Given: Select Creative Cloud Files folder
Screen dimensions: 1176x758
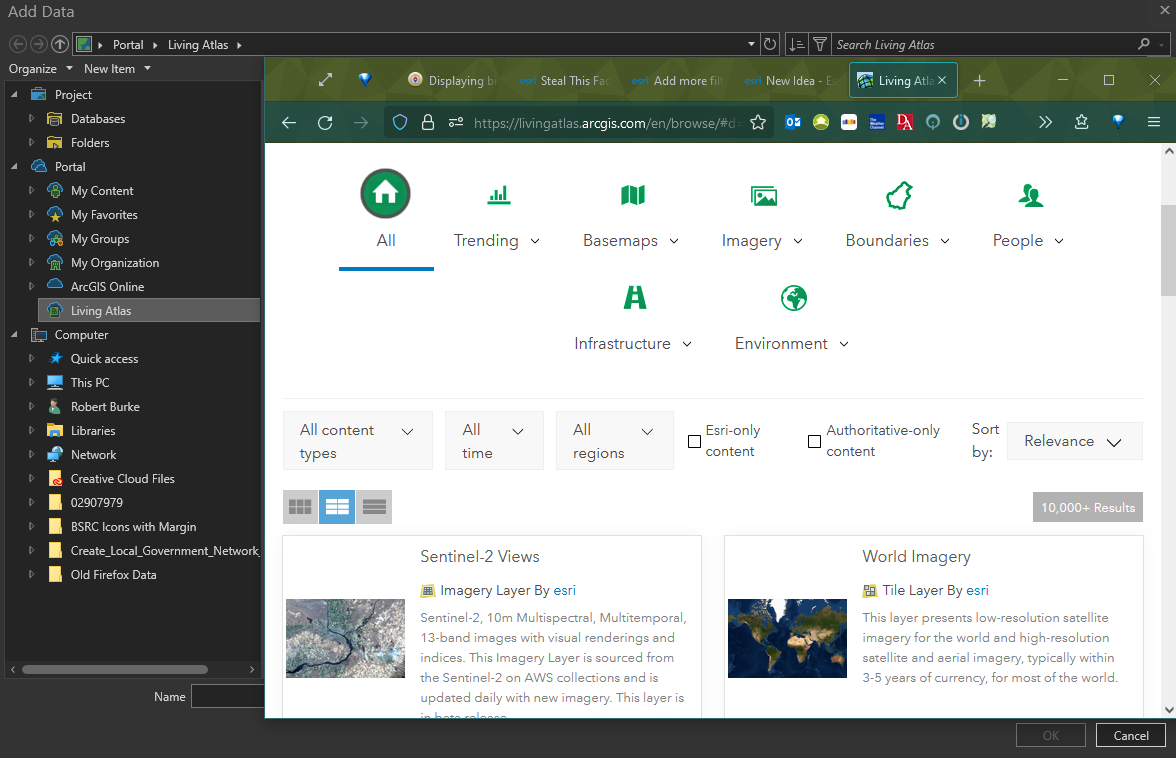Looking at the screenshot, I should tap(122, 478).
